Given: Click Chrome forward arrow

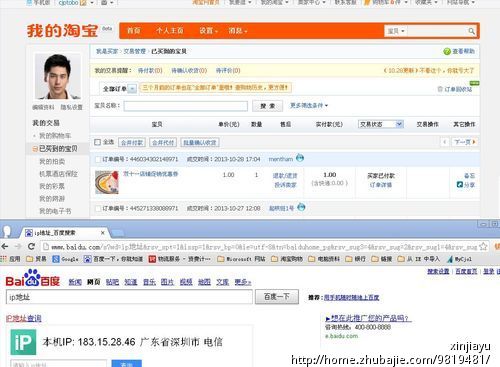Looking at the screenshot, I should click(18, 247).
